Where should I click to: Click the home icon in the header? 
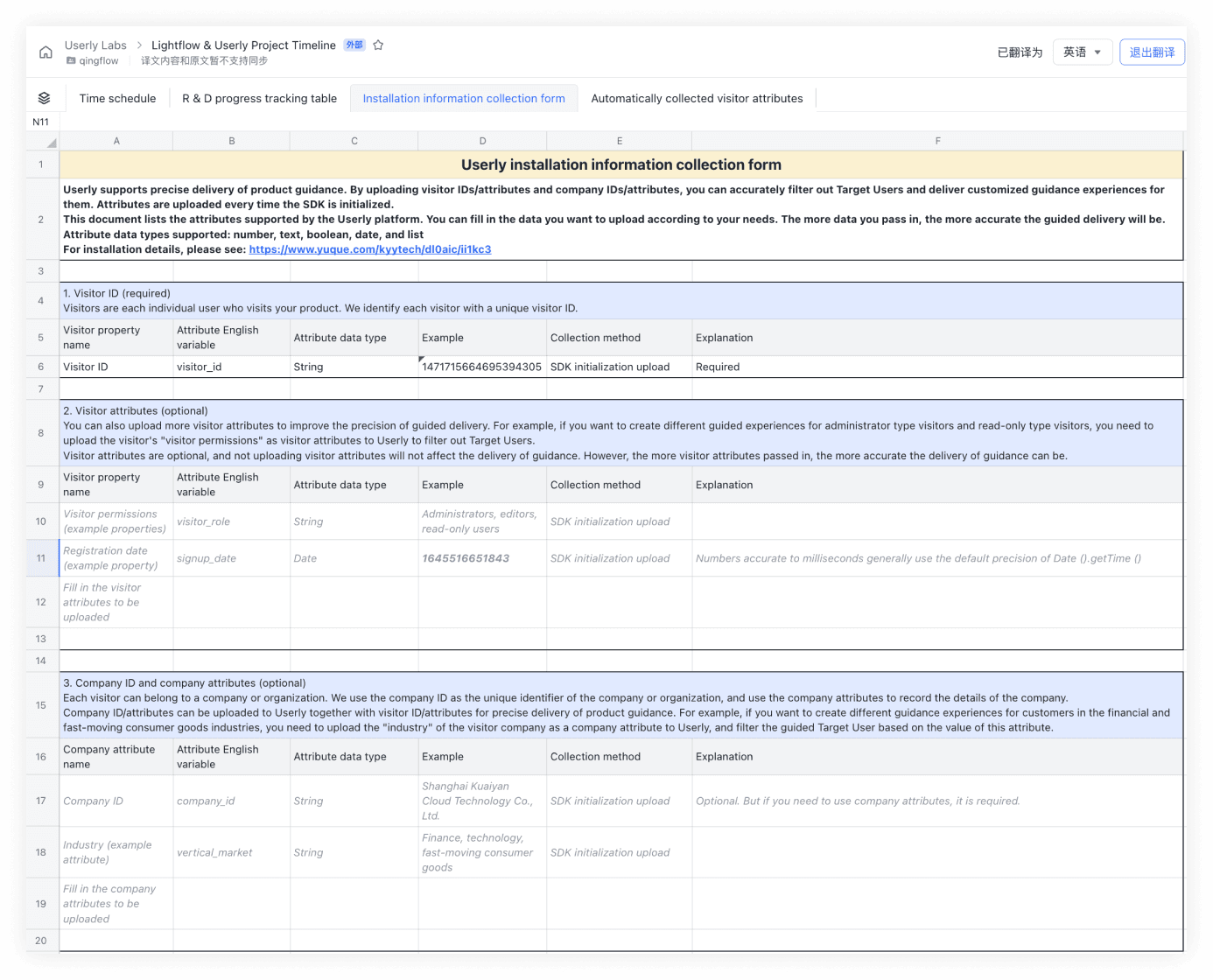click(46, 52)
